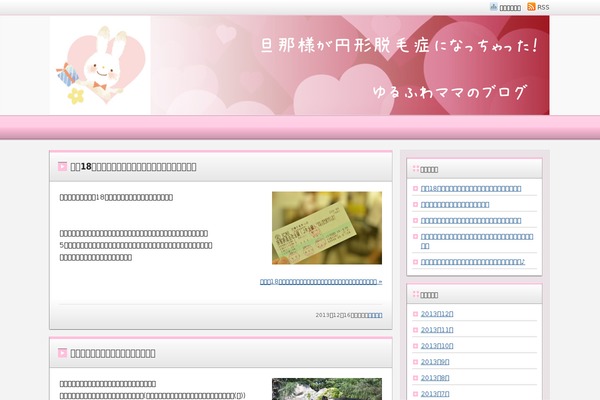Open the 2013 12 monthly archive
The height and width of the screenshot is (400, 600).
tap(437, 314)
